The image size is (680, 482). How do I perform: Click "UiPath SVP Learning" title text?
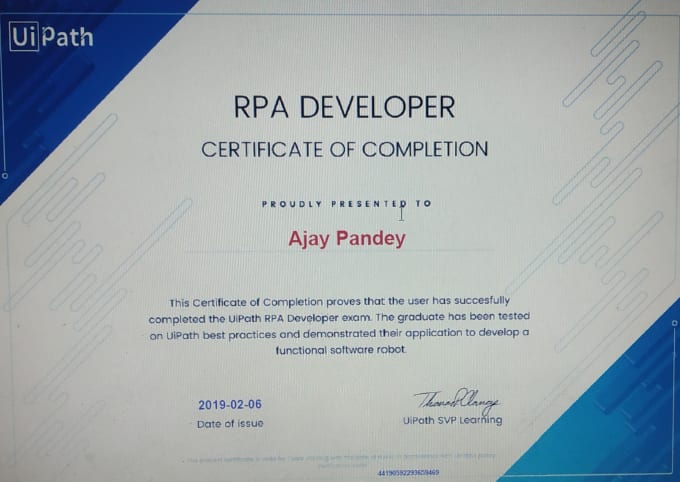(x=453, y=420)
